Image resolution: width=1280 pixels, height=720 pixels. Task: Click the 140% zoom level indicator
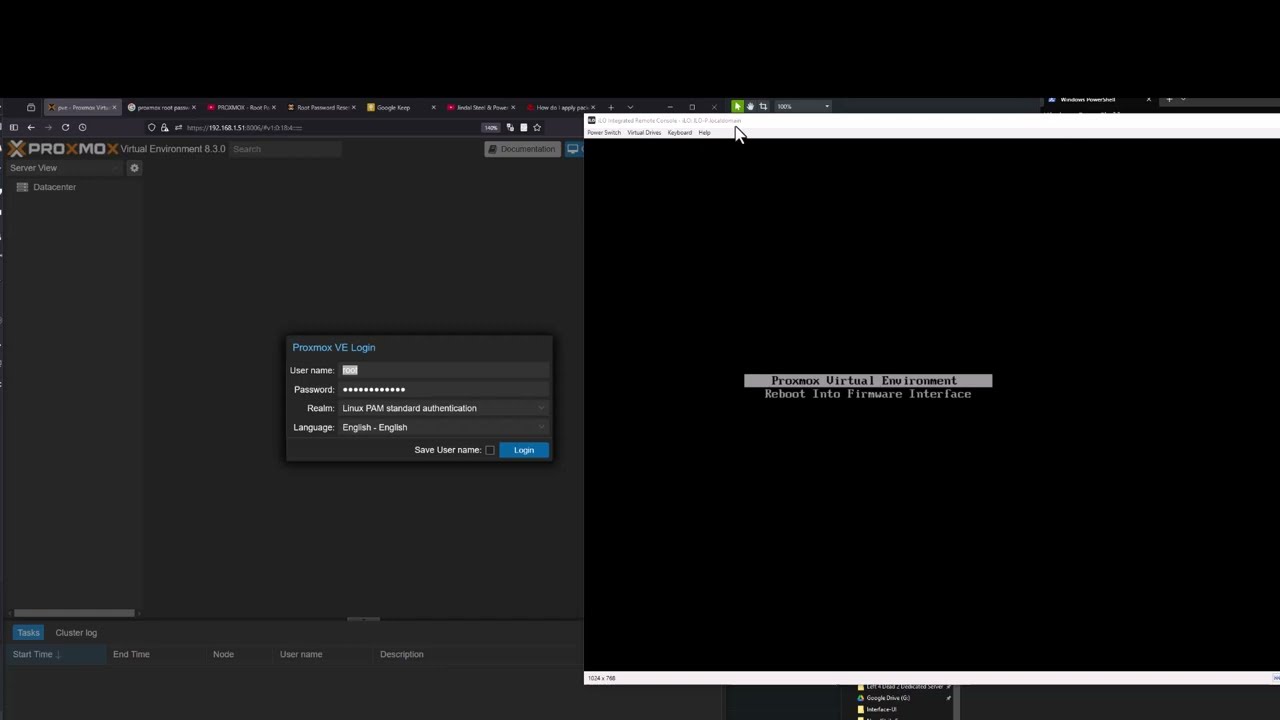(x=490, y=127)
